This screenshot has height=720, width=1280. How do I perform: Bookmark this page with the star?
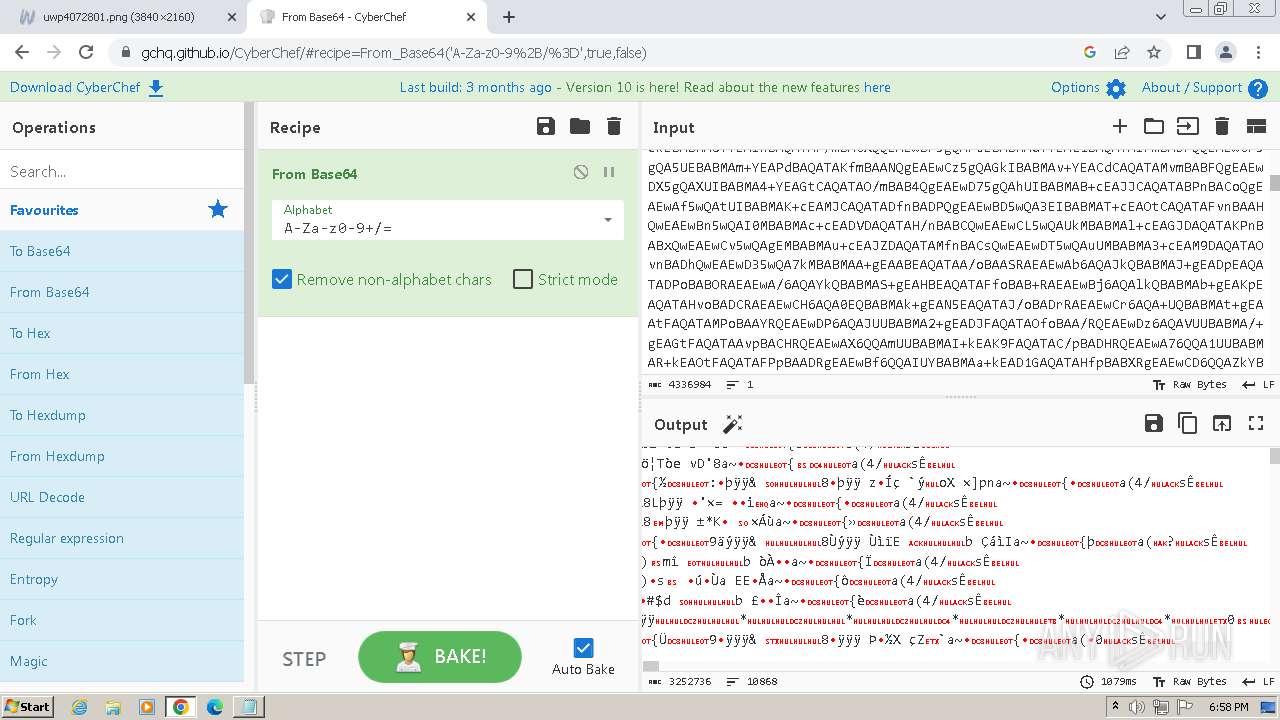(x=1154, y=53)
